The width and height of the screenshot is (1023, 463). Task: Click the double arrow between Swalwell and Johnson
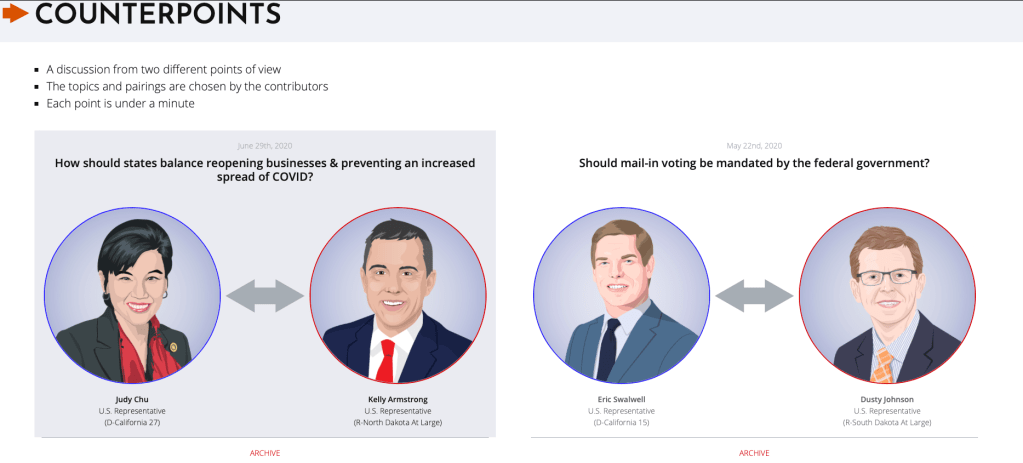click(x=754, y=295)
